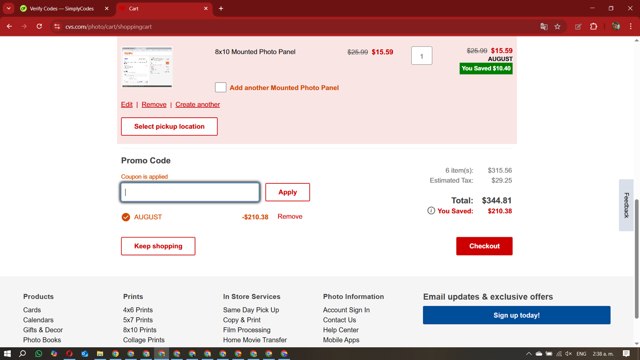The width and height of the screenshot is (640, 360).
Task: Open Outlook from the taskbar
Action: coord(84,353)
